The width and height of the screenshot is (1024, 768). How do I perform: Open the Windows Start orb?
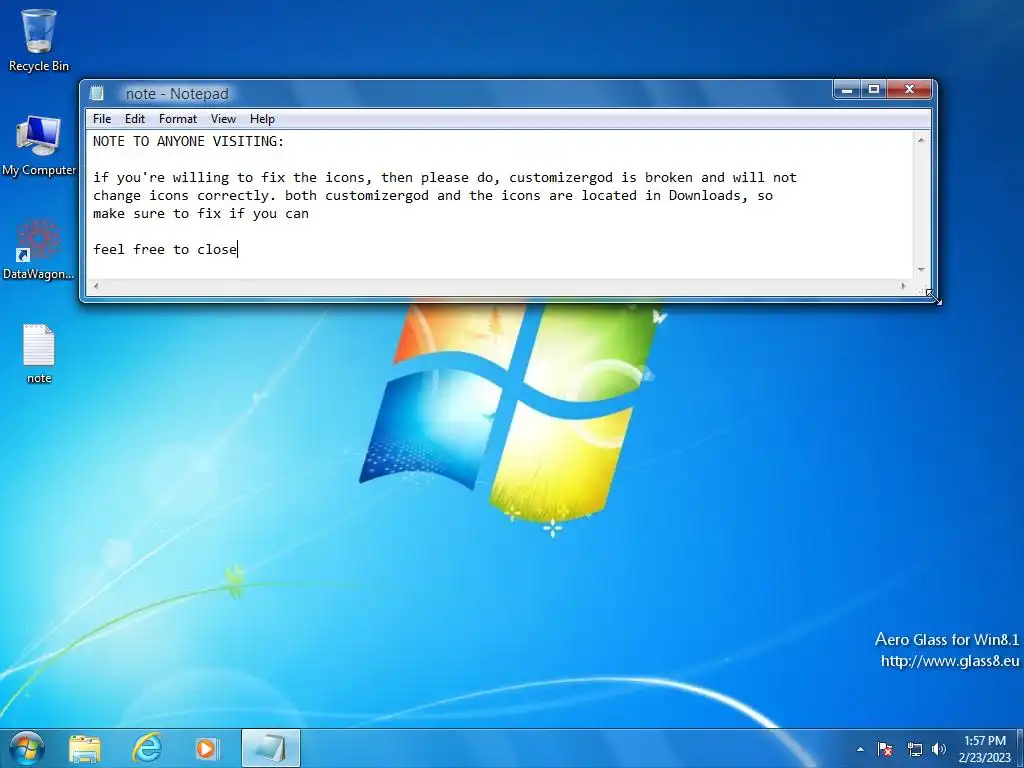tap(27, 748)
